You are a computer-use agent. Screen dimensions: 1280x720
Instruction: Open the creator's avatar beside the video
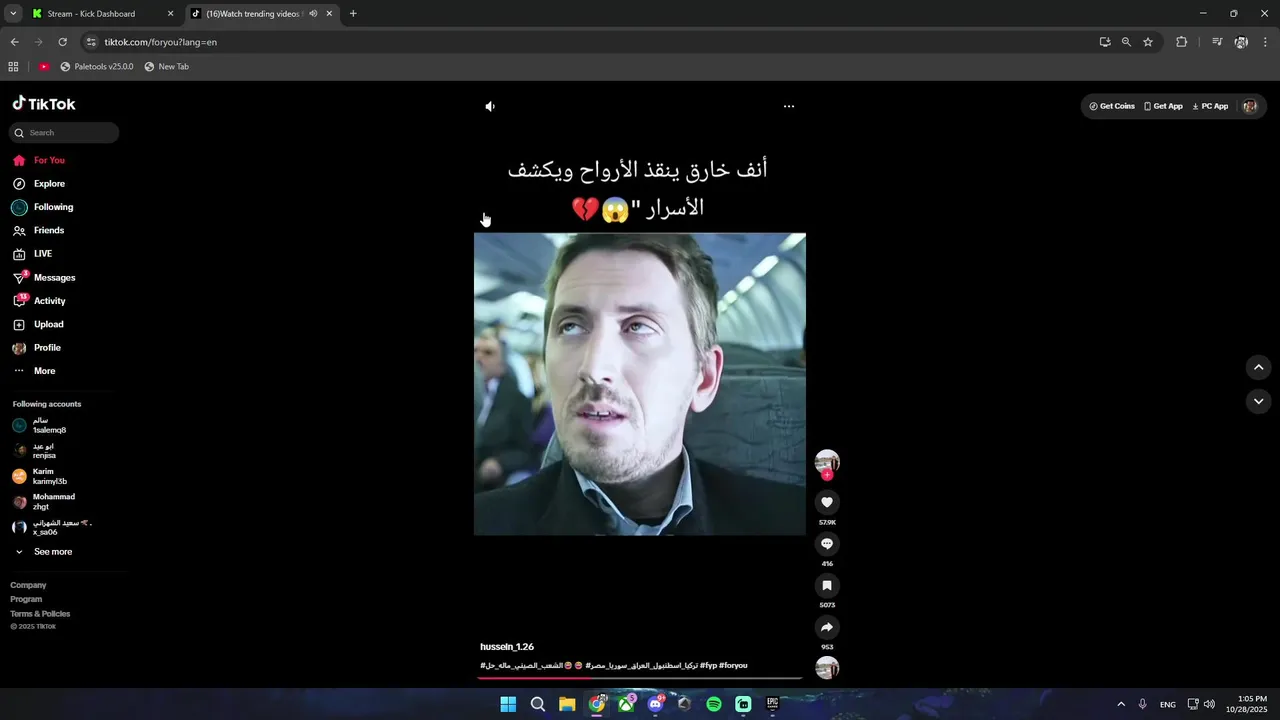(827, 461)
